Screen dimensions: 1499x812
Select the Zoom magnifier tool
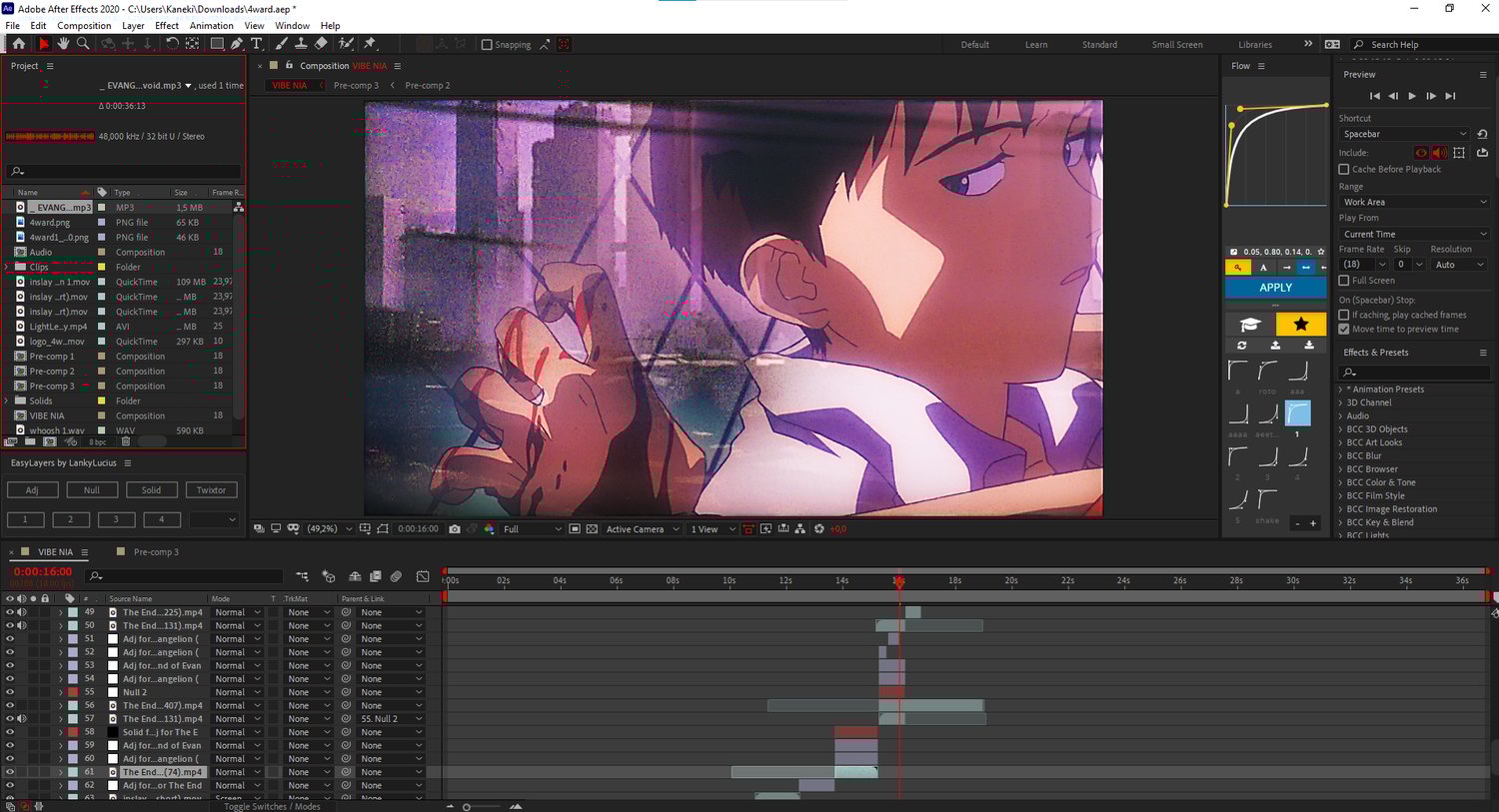(x=83, y=44)
